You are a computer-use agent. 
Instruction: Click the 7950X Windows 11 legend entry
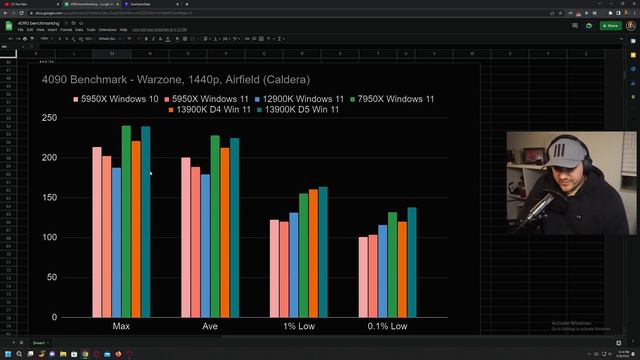pyautogui.click(x=392, y=99)
